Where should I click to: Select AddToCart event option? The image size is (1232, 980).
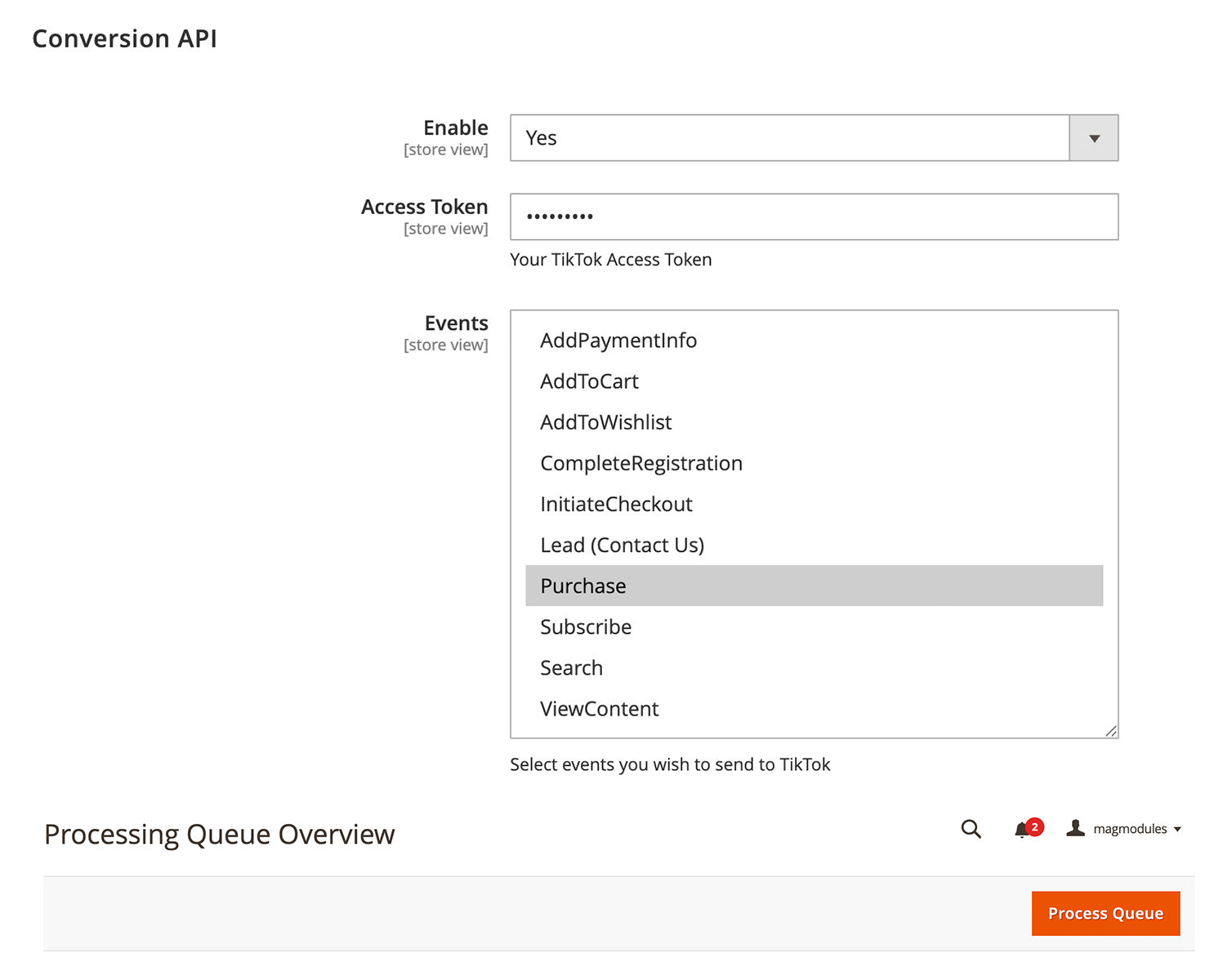point(589,381)
